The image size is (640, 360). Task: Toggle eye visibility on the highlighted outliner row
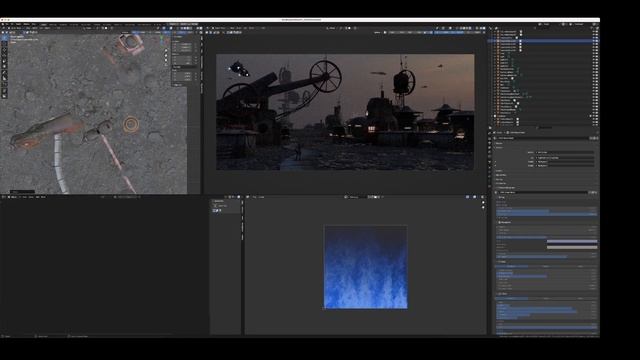click(594, 41)
